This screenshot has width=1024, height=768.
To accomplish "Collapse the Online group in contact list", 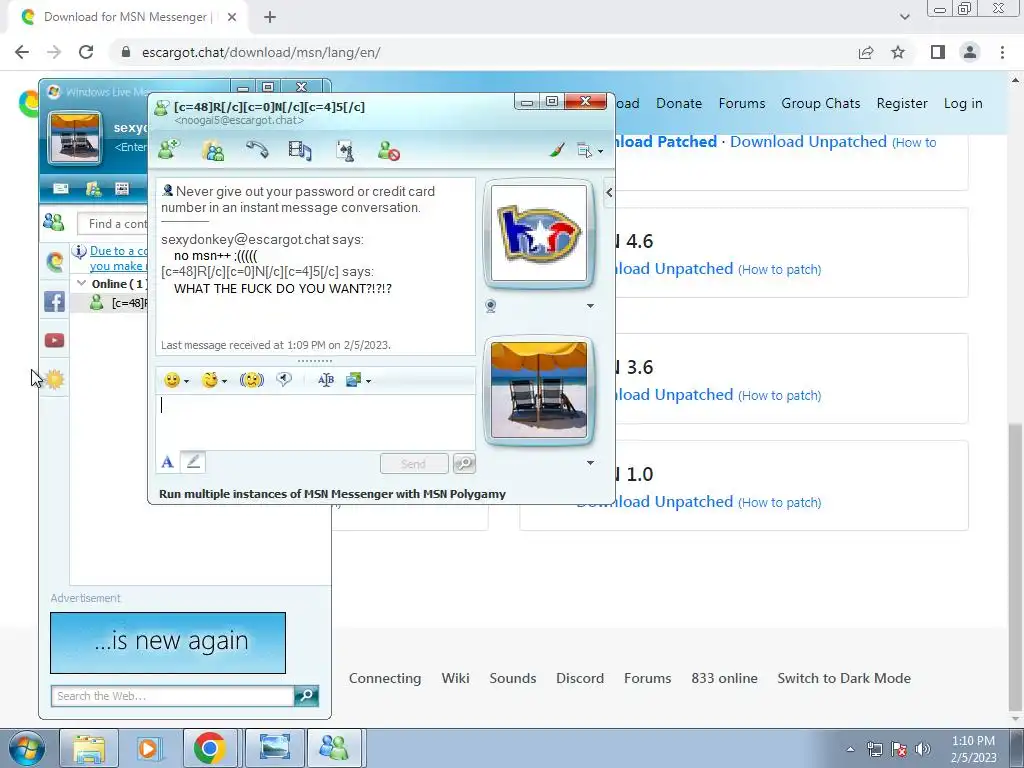I will tap(82, 283).
